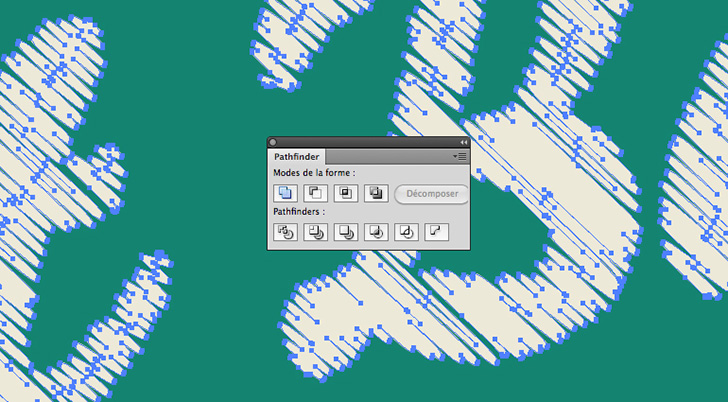The image size is (728, 402).
Task: Apply the Minus Front shape mode
Action: [315, 193]
